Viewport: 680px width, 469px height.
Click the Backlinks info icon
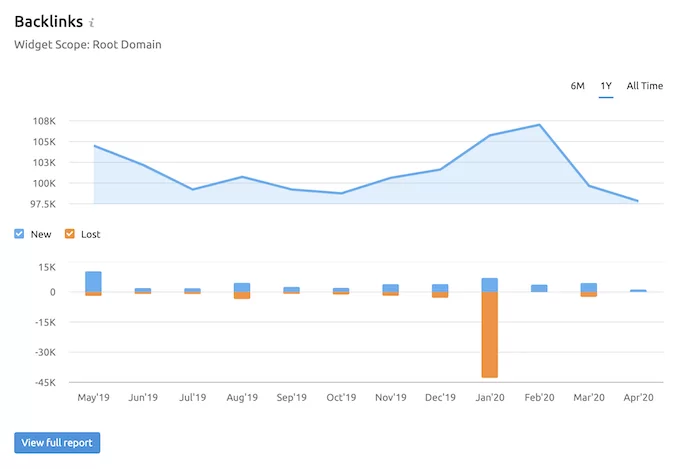pos(92,22)
